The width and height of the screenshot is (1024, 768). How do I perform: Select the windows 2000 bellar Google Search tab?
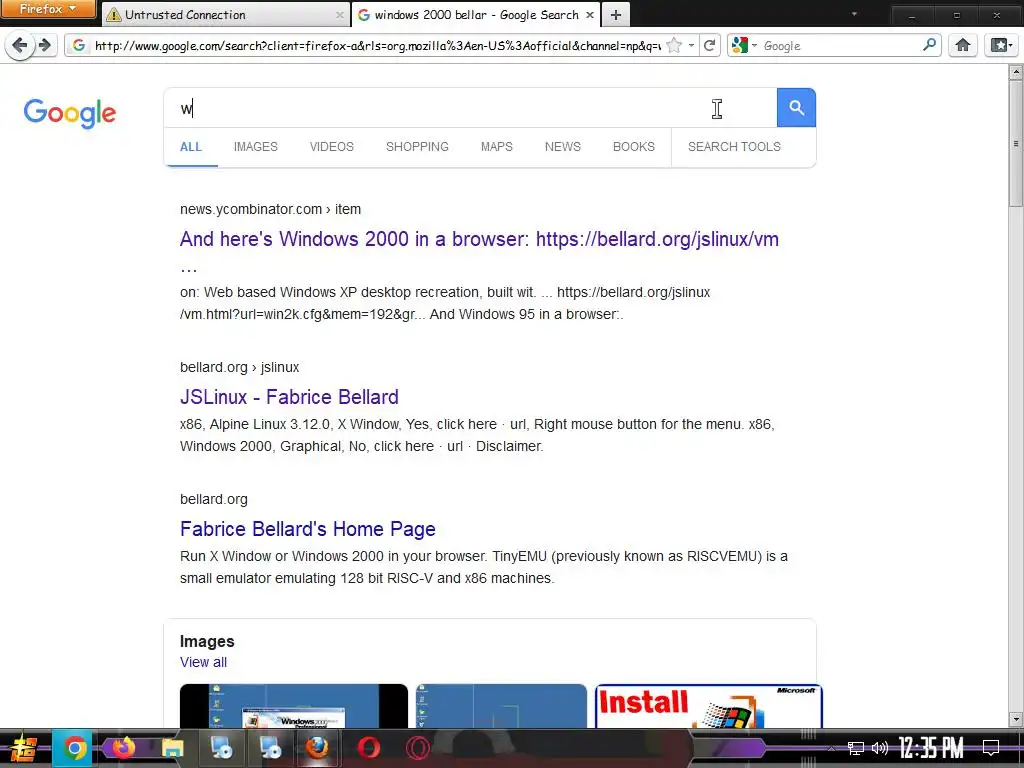pos(476,14)
